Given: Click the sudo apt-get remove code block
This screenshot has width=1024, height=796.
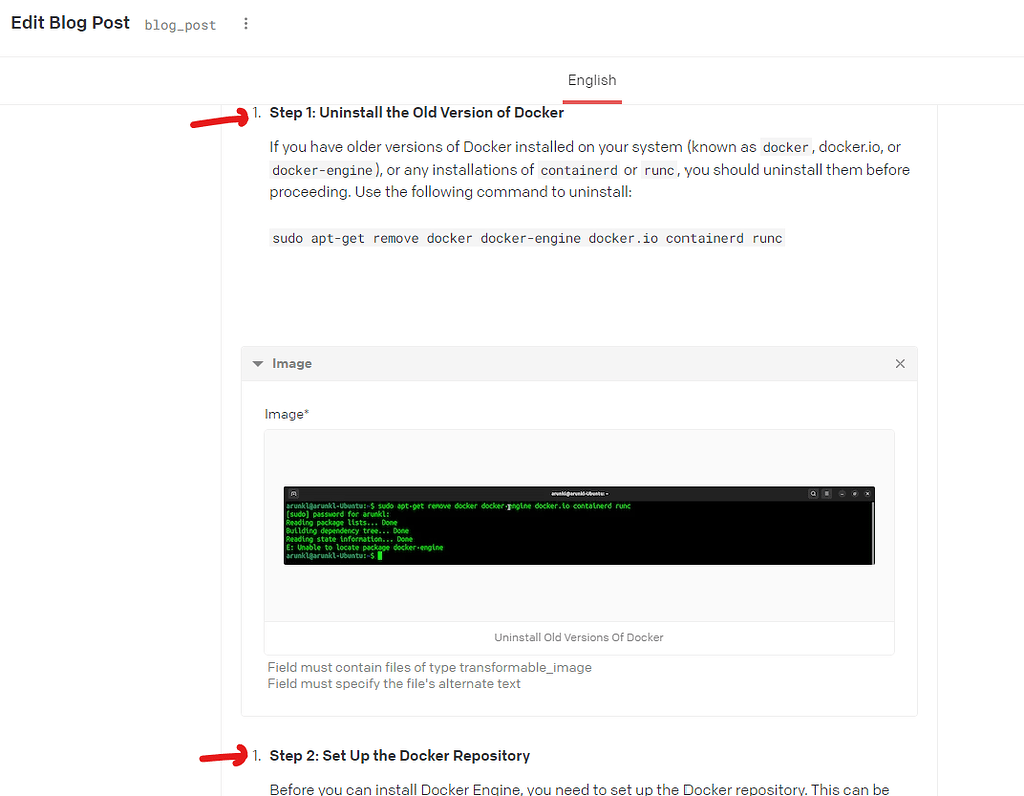Looking at the screenshot, I should (x=527, y=238).
